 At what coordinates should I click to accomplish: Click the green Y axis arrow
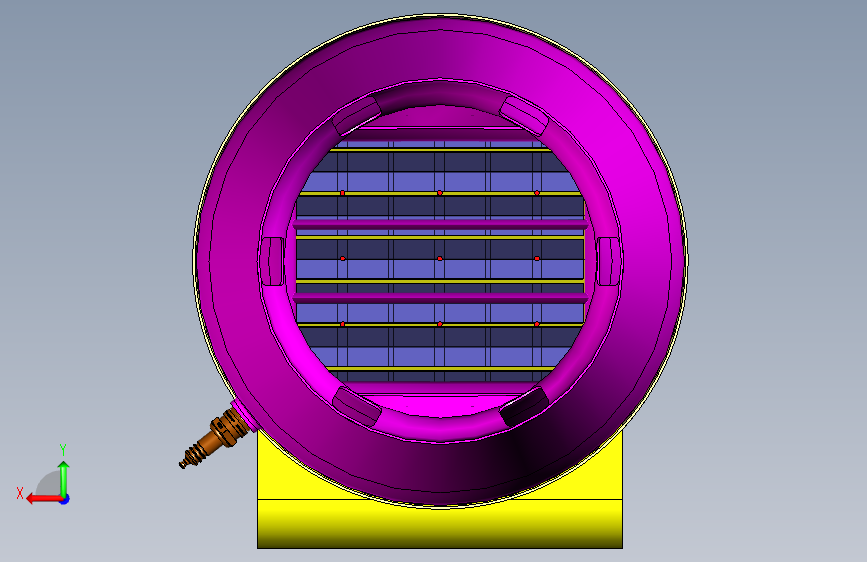[x=64, y=479]
